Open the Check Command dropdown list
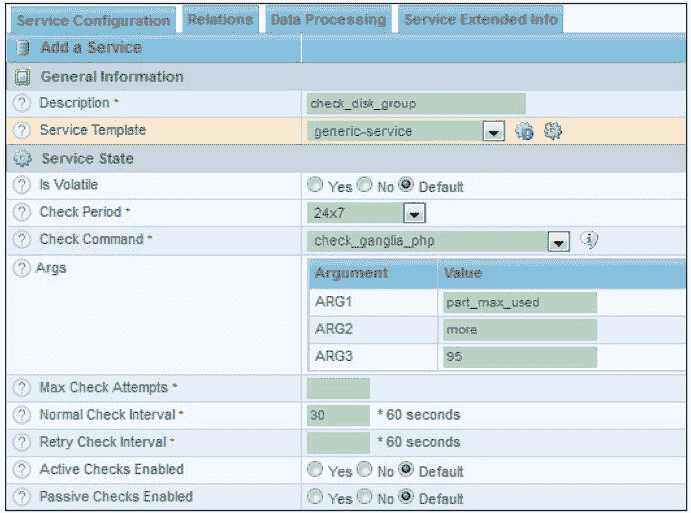691x513 pixels. coord(558,241)
